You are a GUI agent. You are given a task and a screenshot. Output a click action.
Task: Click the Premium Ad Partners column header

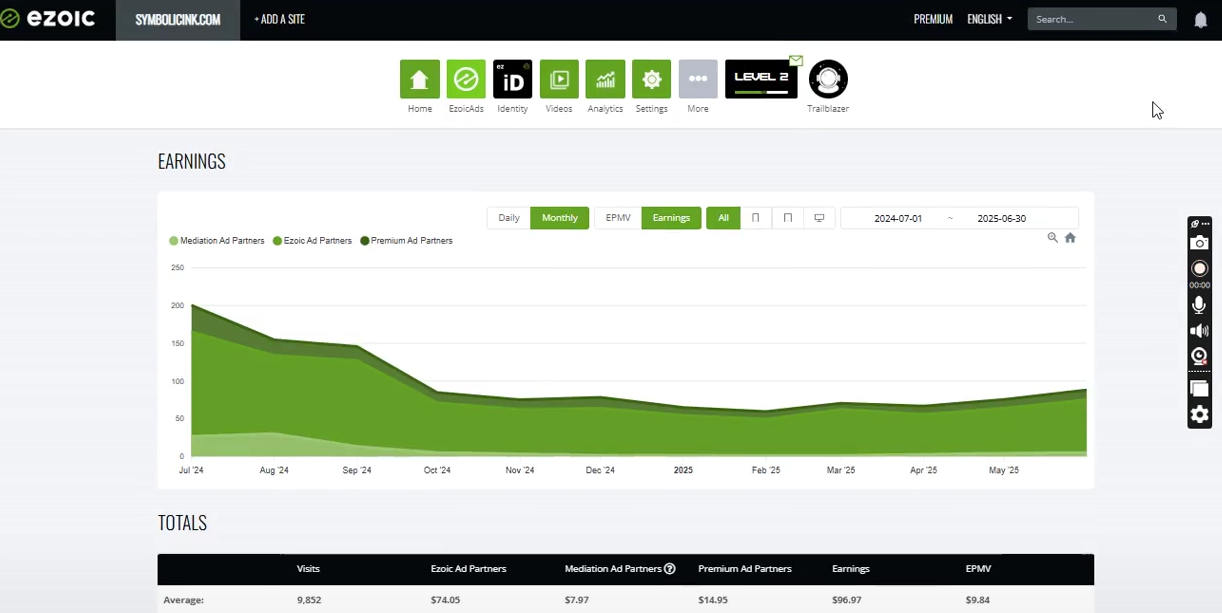tap(745, 569)
